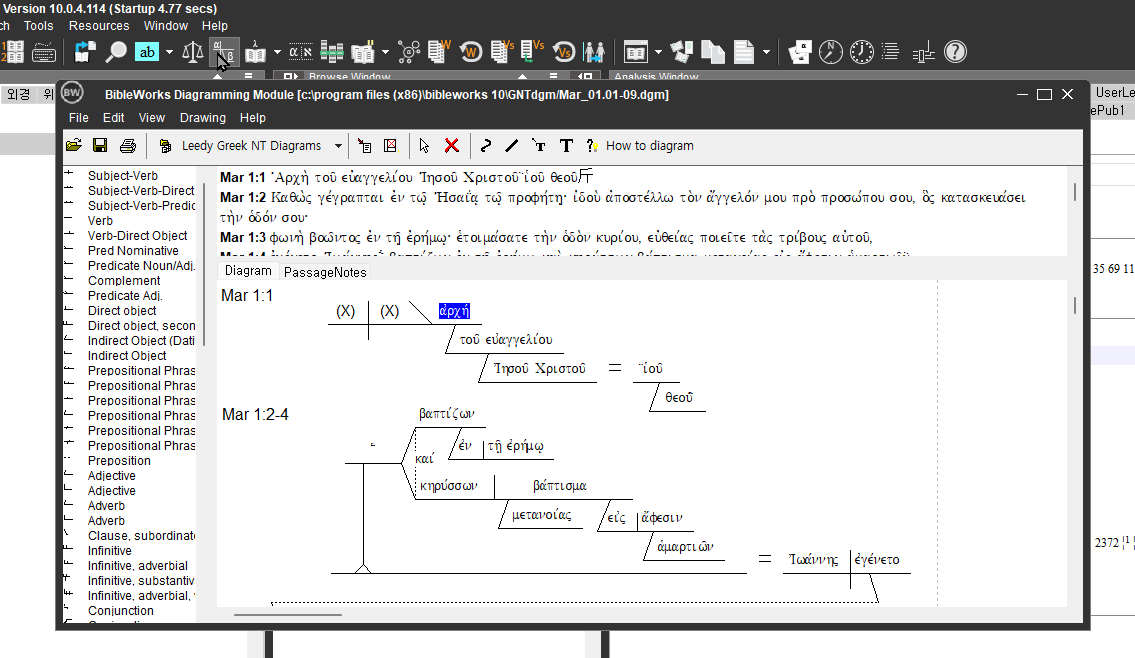The width and height of the screenshot is (1135, 658).
Task: Open the Window menu in BibleWorks main window
Action: [165, 25]
